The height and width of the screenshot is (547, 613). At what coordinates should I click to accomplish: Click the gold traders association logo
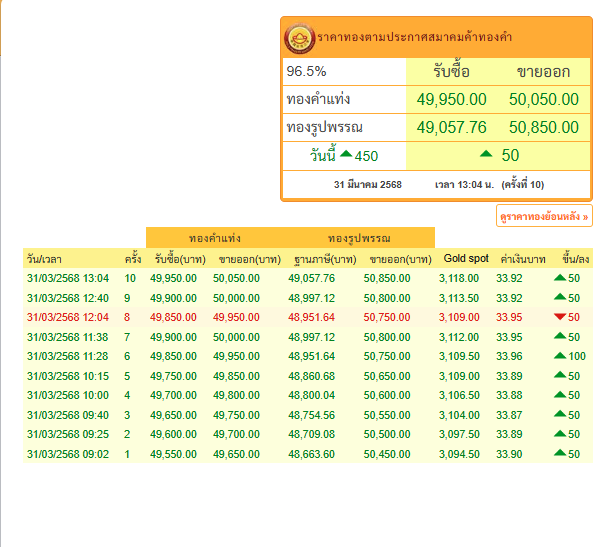[x=299, y=38]
